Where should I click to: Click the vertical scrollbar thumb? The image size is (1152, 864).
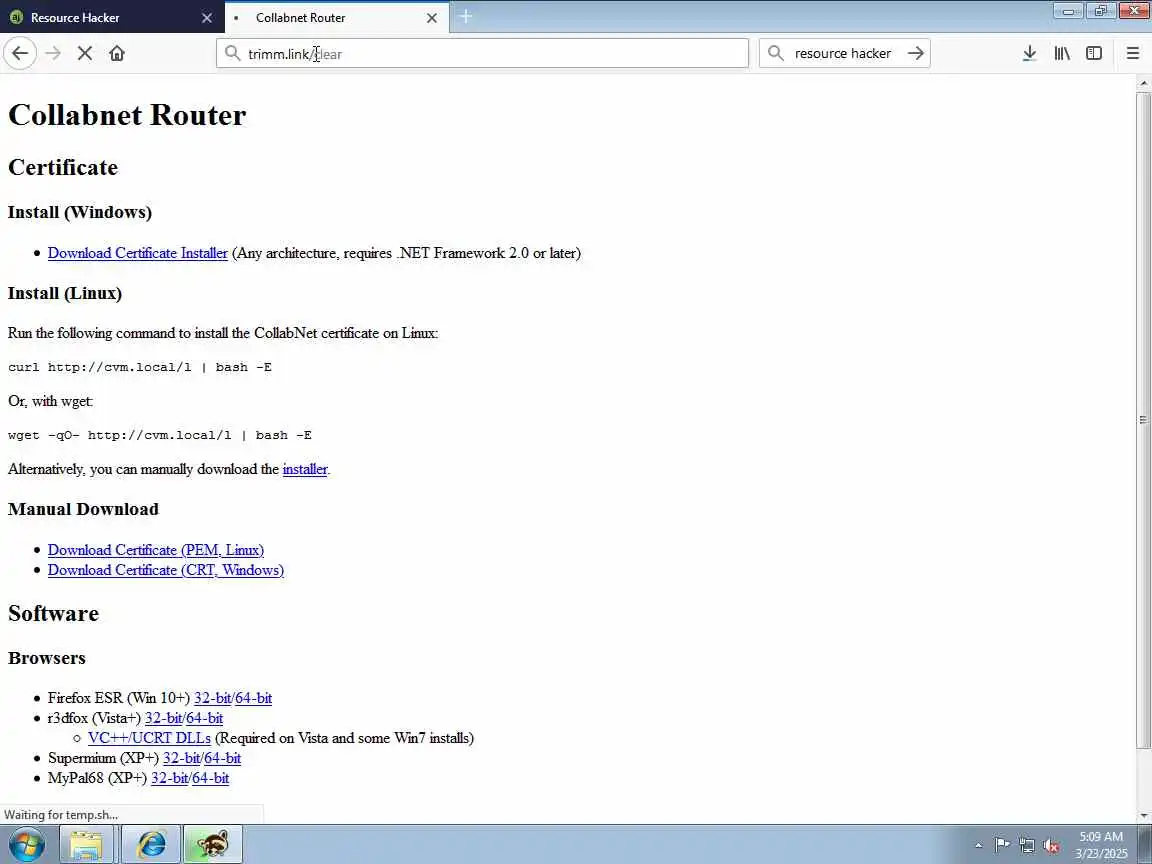pyautogui.click(x=1143, y=420)
